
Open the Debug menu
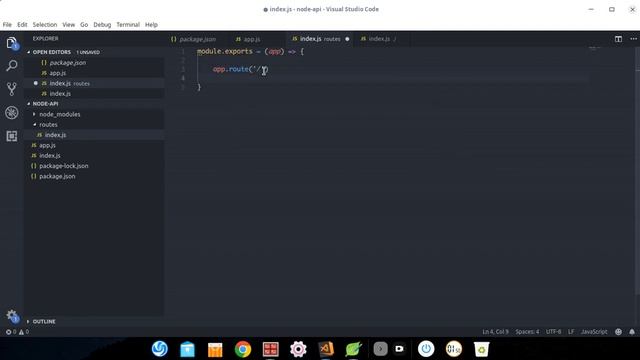coord(102,24)
